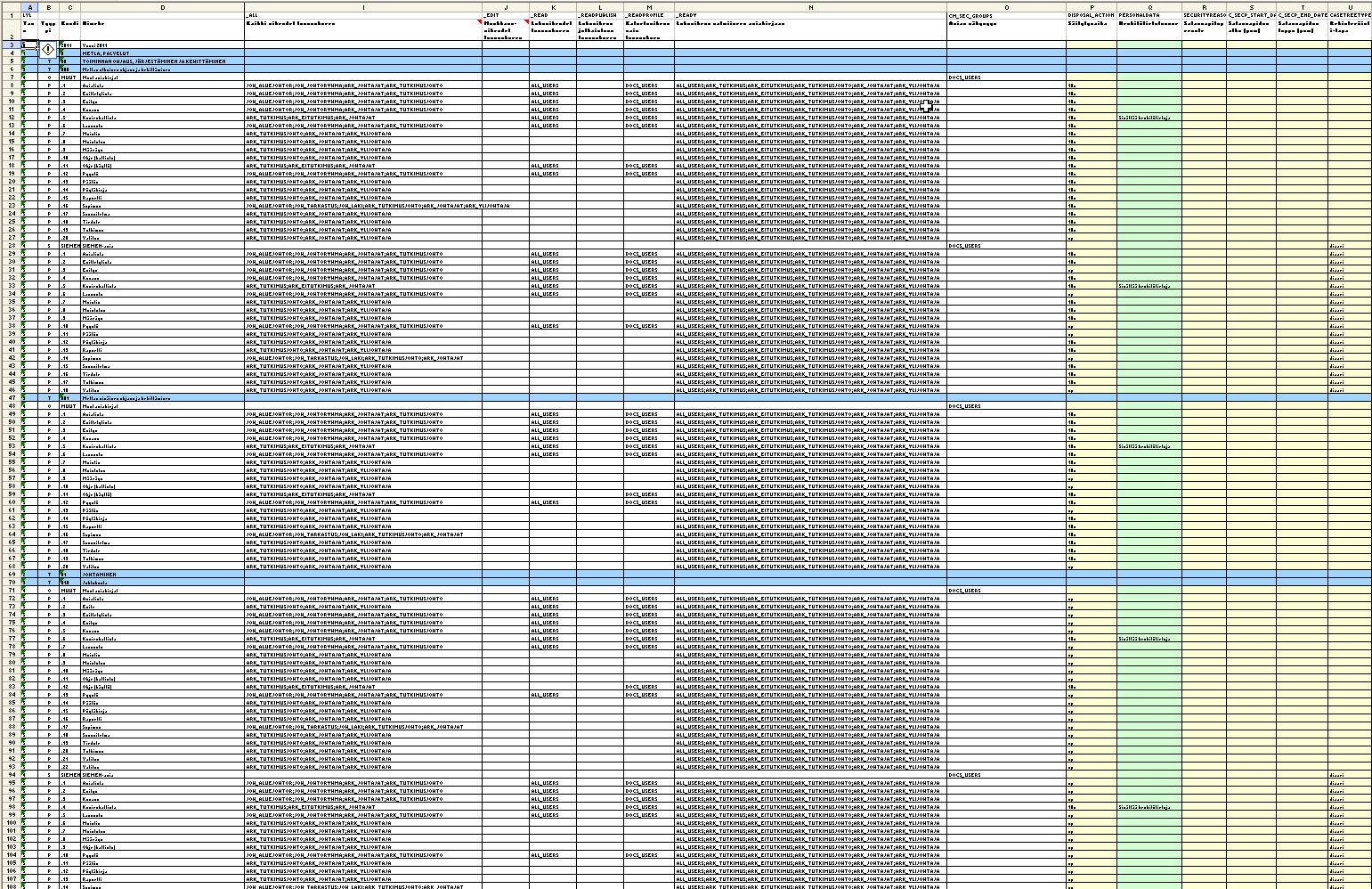Click TOIMINNAN OHJAUS, JÄRJESTÄMINEN JA KEHITTÄMINEN cell
This screenshot has height=889, width=1372.
click(x=163, y=61)
